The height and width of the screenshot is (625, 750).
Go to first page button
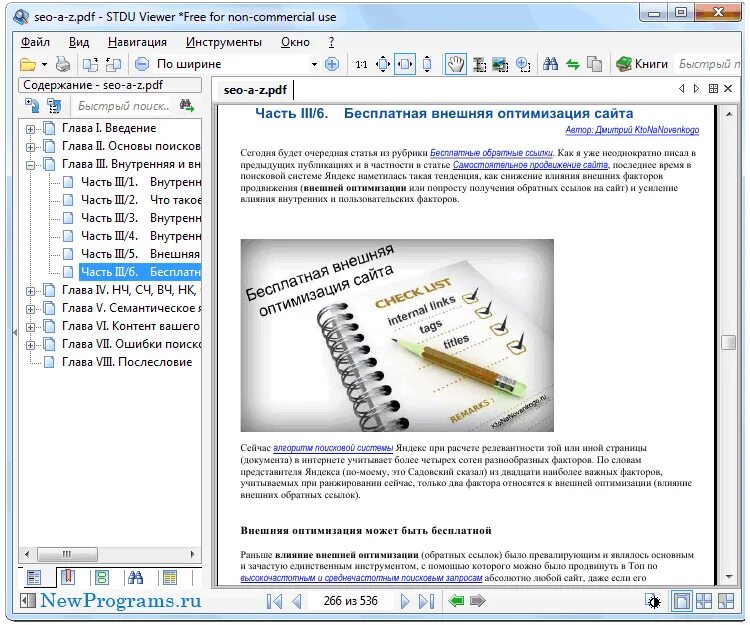(x=274, y=601)
